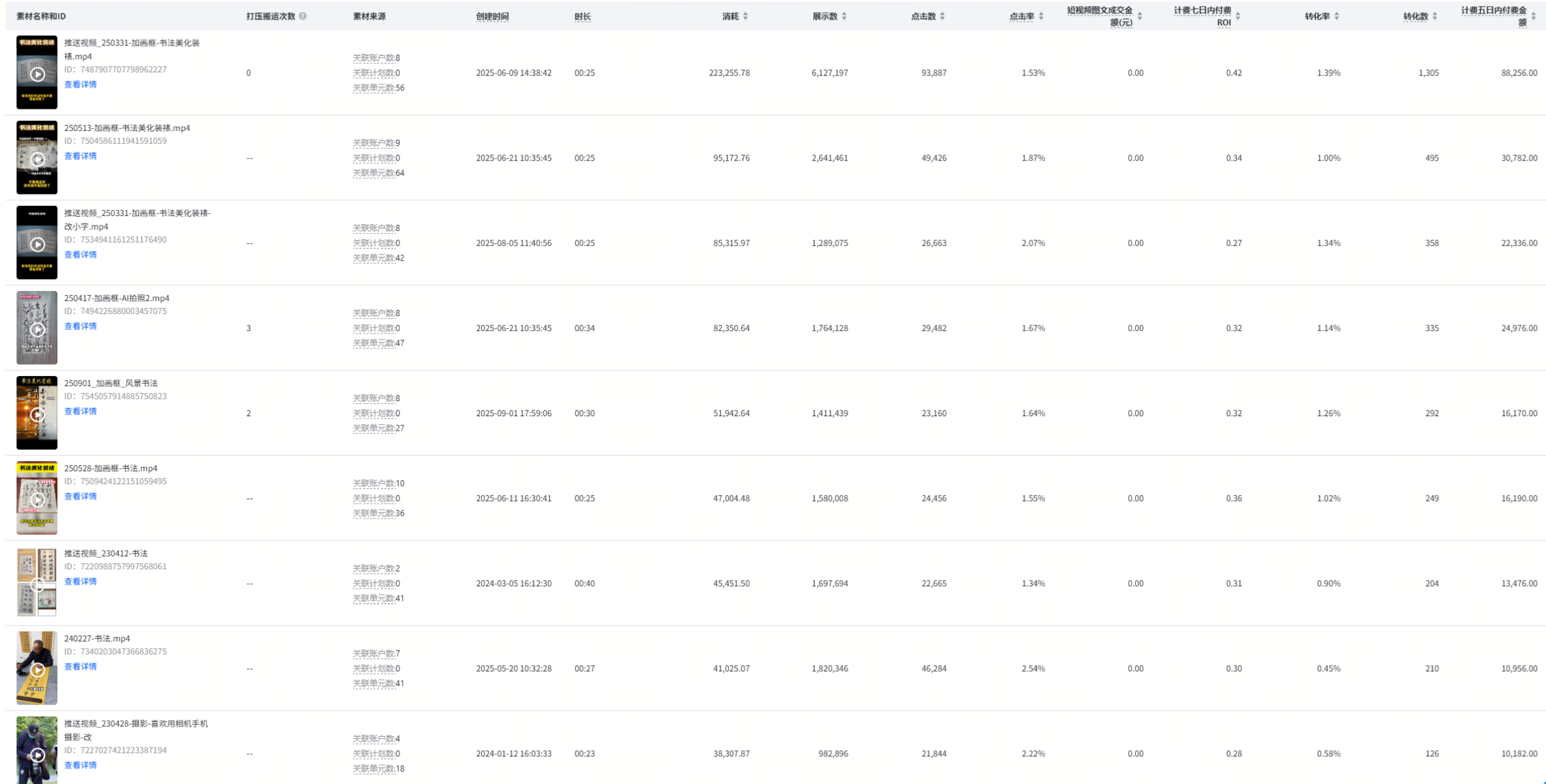Click 关联单元数:18 label
The image size is (1546, 784).
[378, 768]
